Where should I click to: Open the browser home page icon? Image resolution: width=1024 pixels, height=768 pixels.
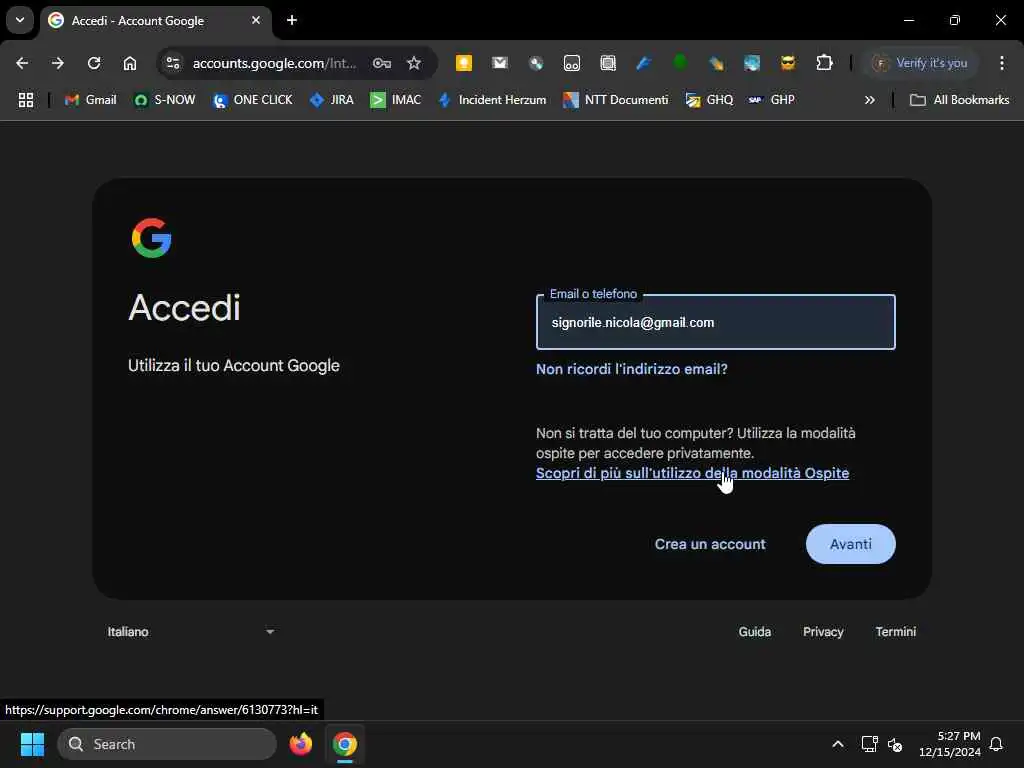(130, 63)
